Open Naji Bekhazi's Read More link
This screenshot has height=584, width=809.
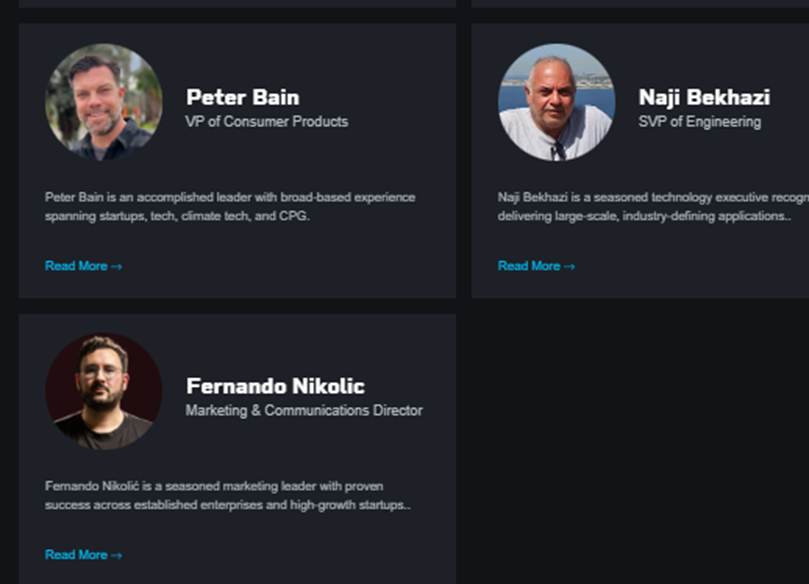[x=529, y=266]
